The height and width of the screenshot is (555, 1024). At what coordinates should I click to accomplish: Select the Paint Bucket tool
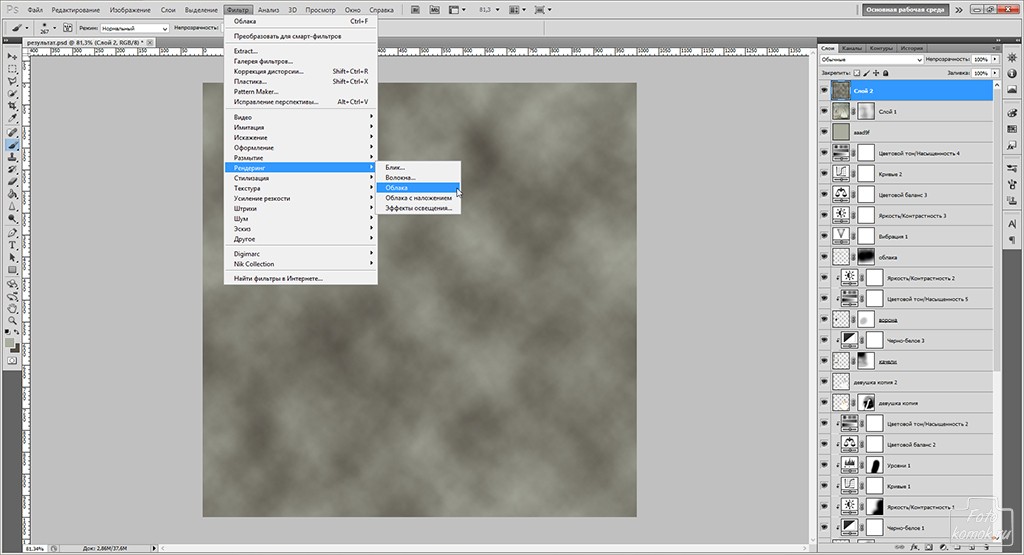pyautogui.click(x=12, y=194)
